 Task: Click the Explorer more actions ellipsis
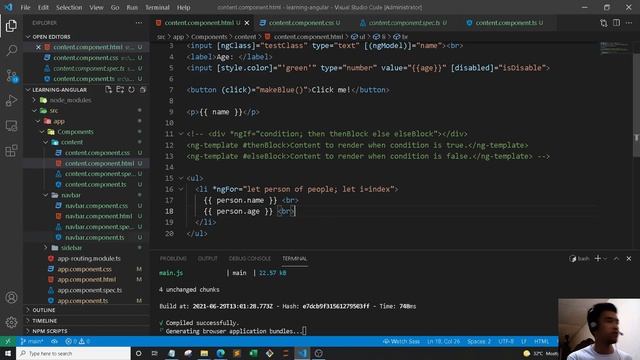click(x=139, y=23)
